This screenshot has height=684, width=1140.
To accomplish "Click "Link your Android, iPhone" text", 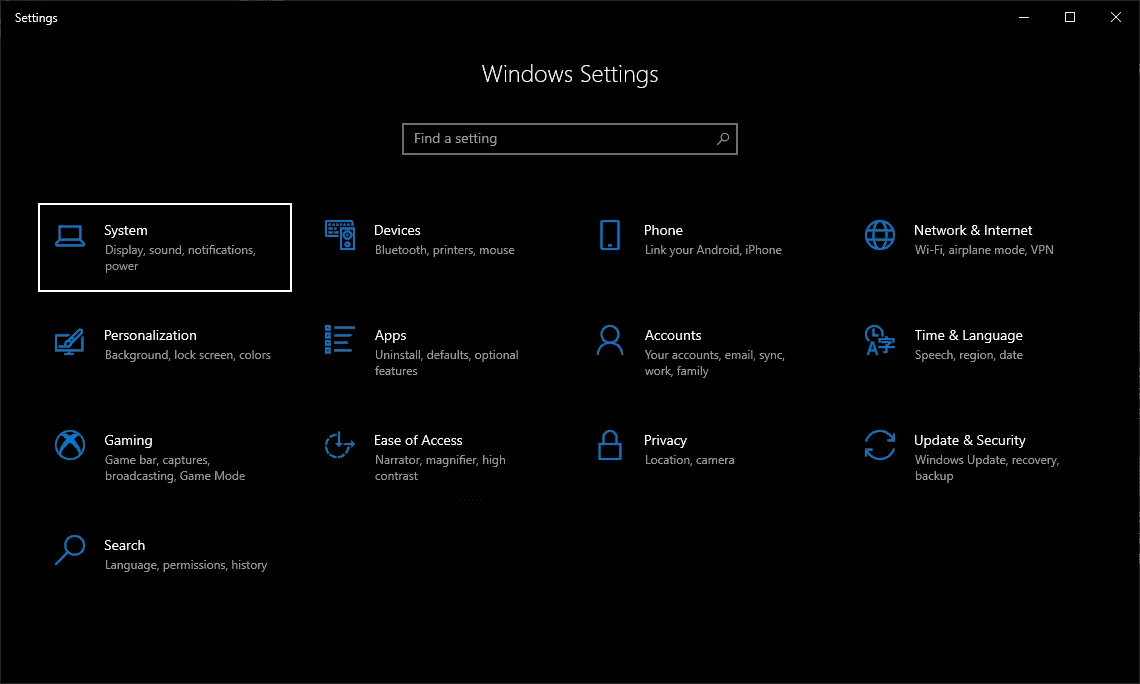I will [x=713, y=250].
